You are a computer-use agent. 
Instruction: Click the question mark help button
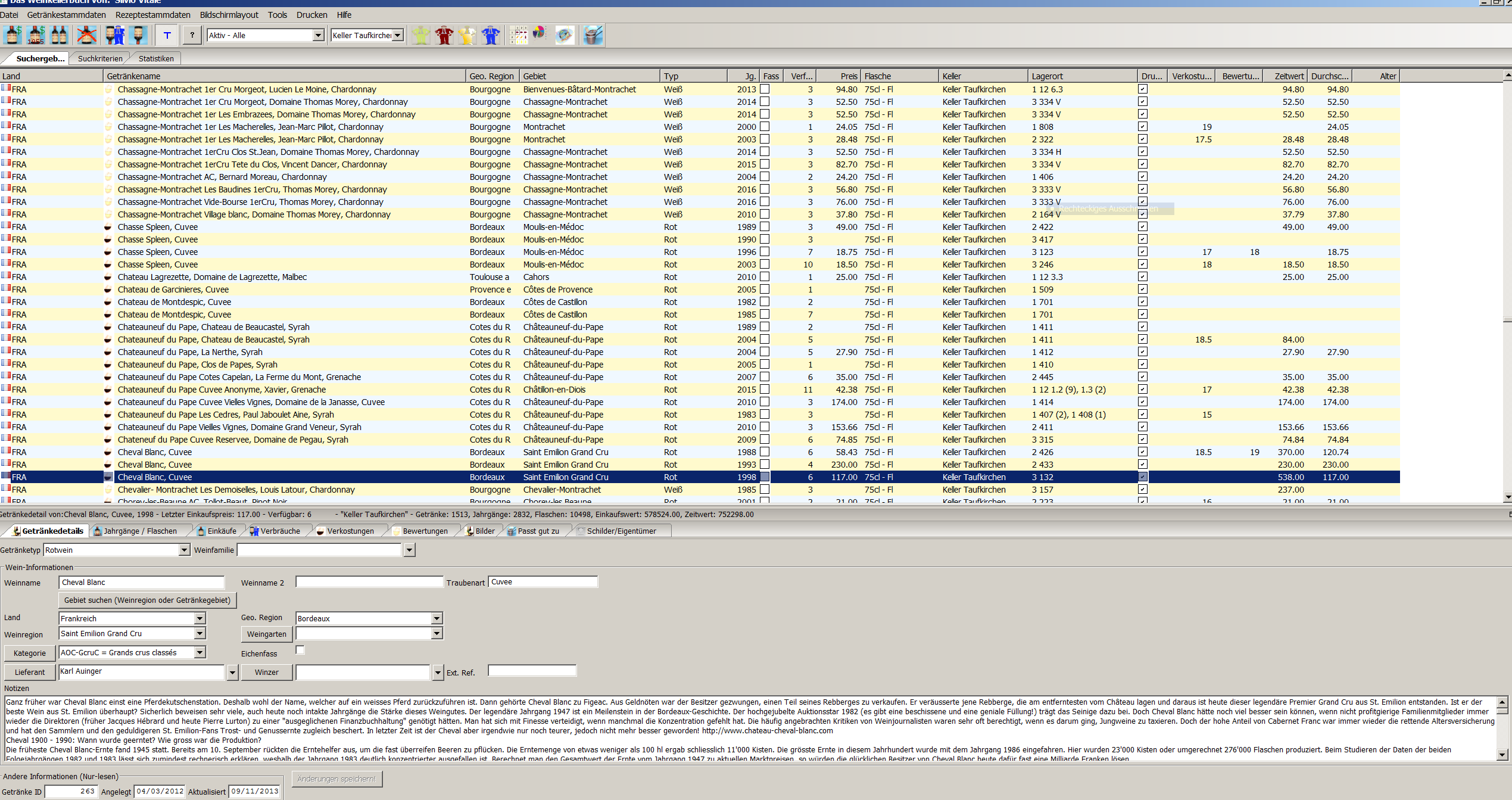point(192,35)
